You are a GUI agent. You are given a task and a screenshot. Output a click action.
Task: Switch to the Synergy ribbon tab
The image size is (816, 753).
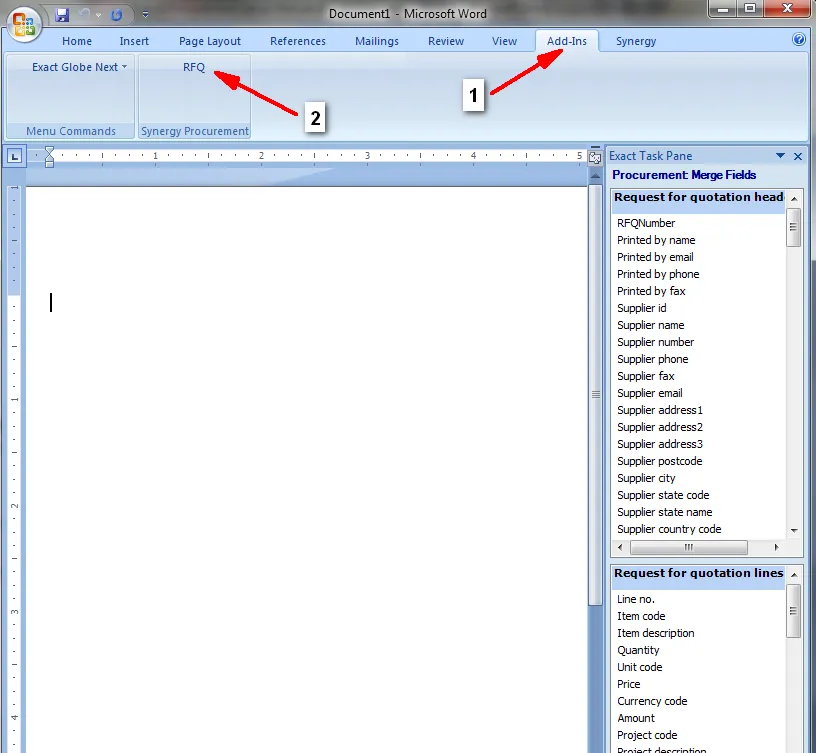(636, 41)
